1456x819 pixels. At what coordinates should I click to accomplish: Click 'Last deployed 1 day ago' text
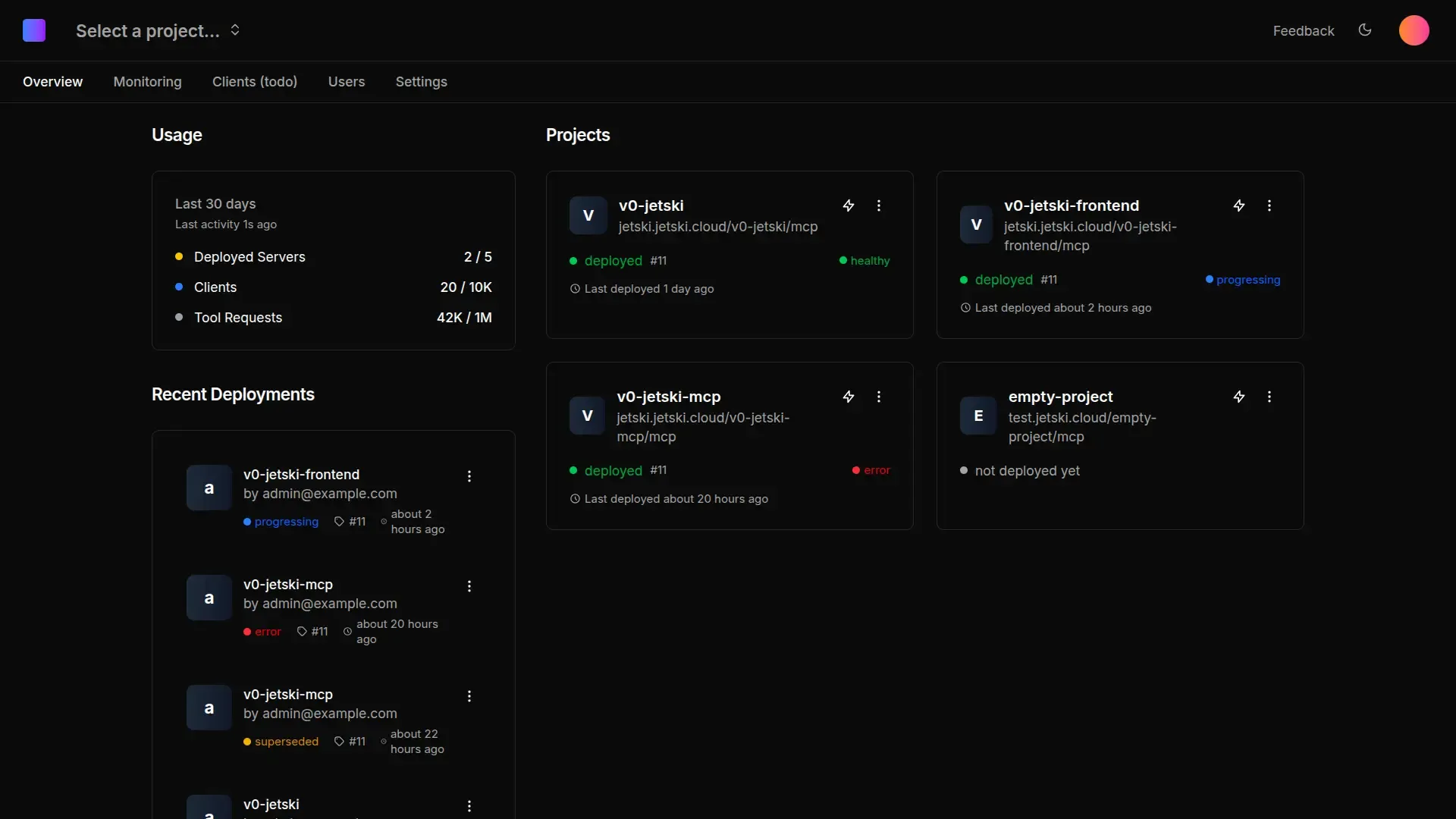[649, 289]
